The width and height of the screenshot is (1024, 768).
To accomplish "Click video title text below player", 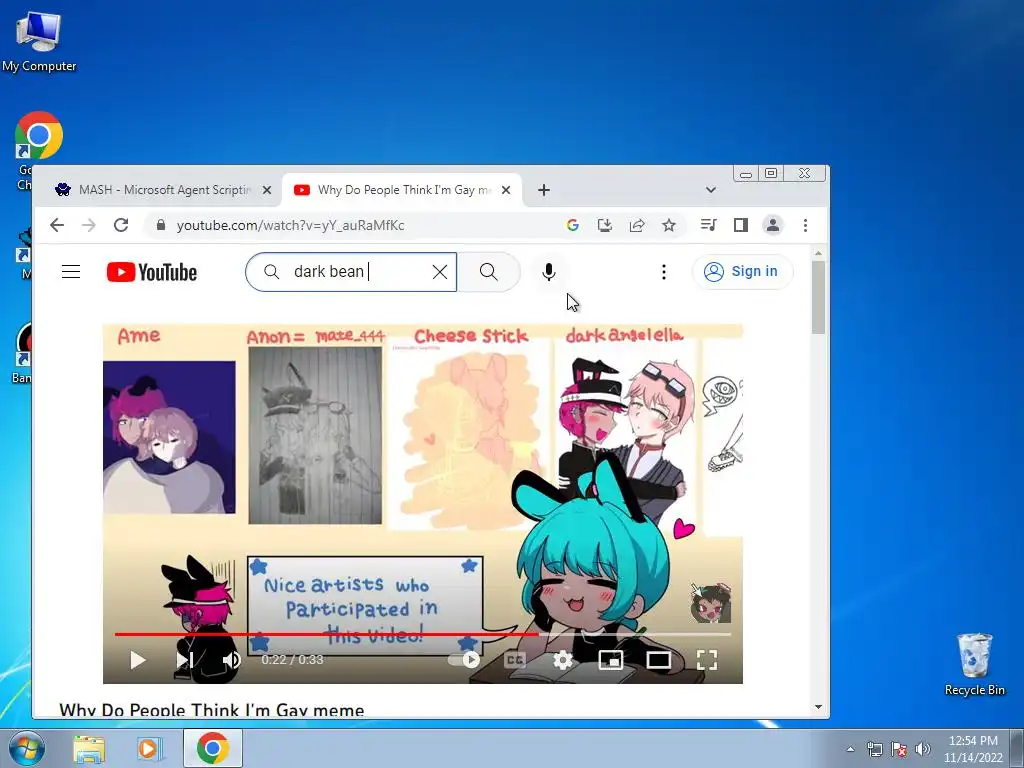I will (212, 710).
